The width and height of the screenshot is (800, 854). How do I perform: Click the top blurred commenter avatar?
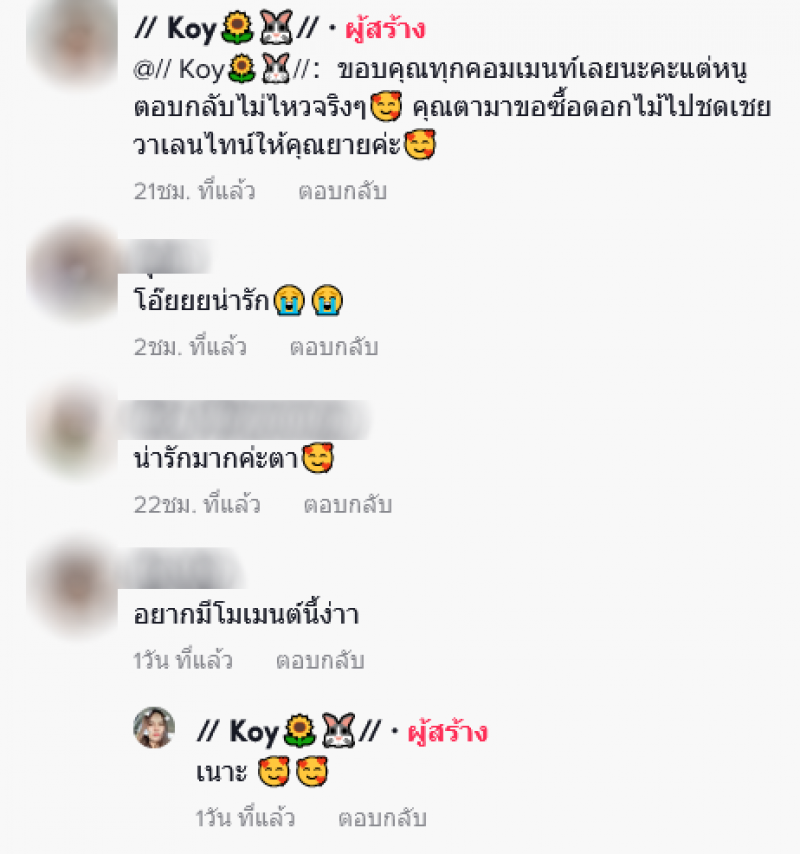[x=72, y=41]
